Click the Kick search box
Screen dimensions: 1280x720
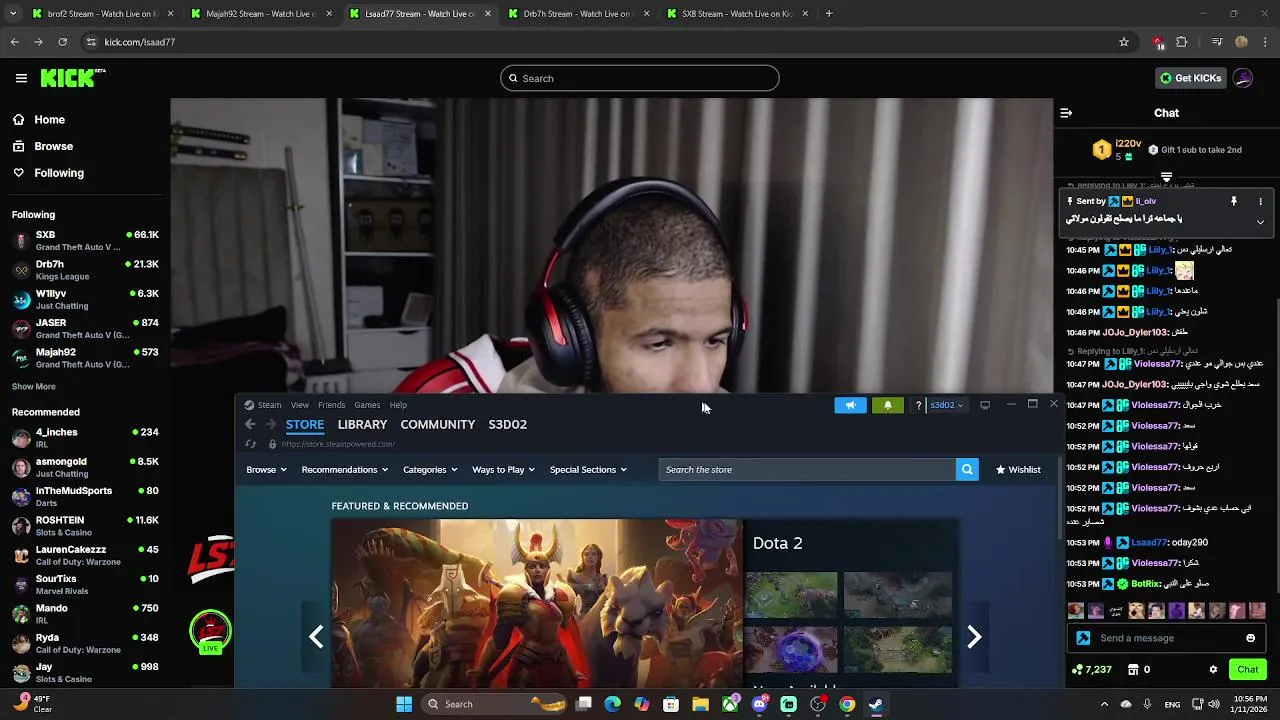pyautogui.click(x=640, y=78)
